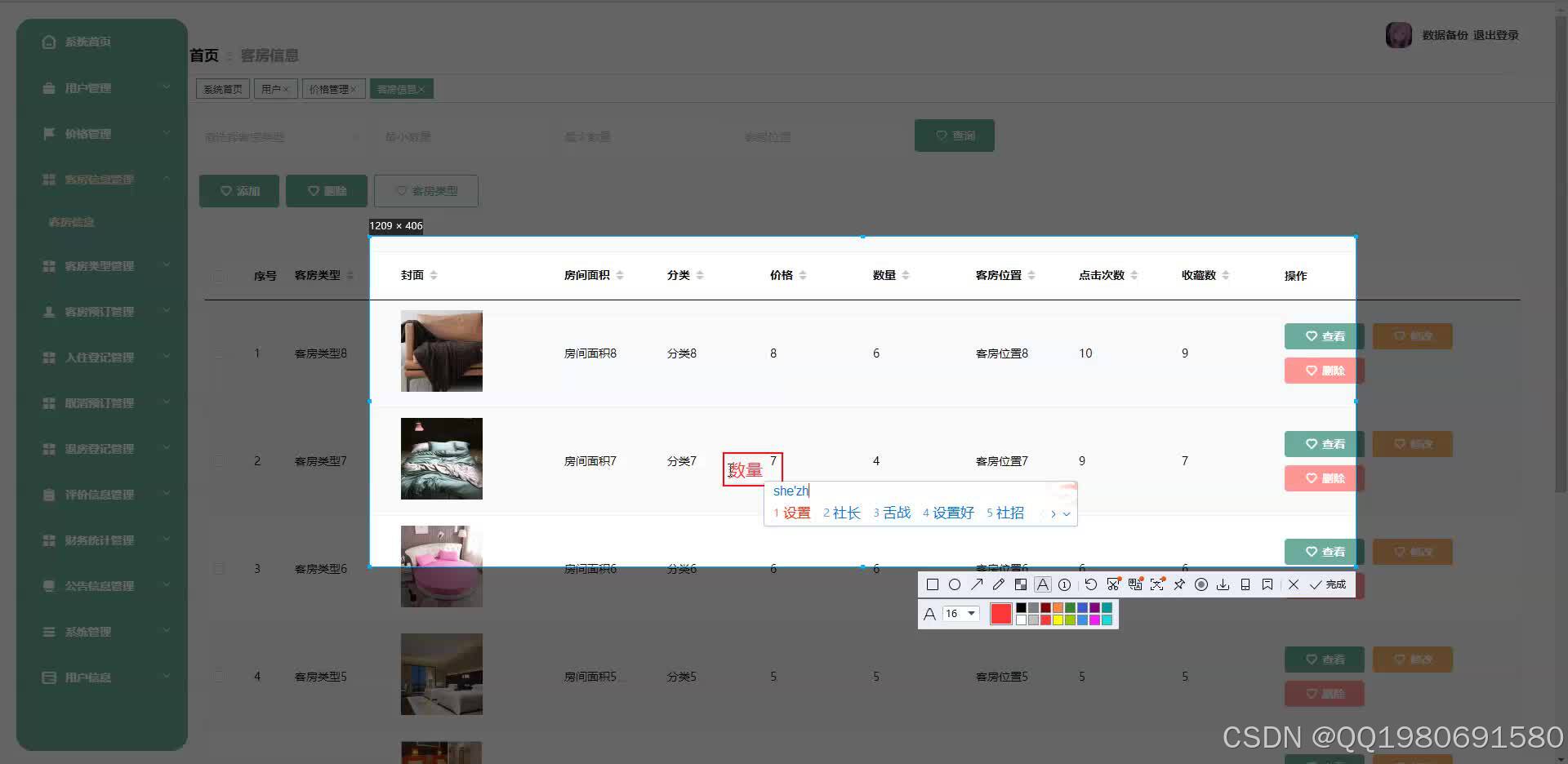The width and height of the screenshot is (1568, 764).
Task: Click the 最小数量 search input field
Action: click(x=457, y=136)
